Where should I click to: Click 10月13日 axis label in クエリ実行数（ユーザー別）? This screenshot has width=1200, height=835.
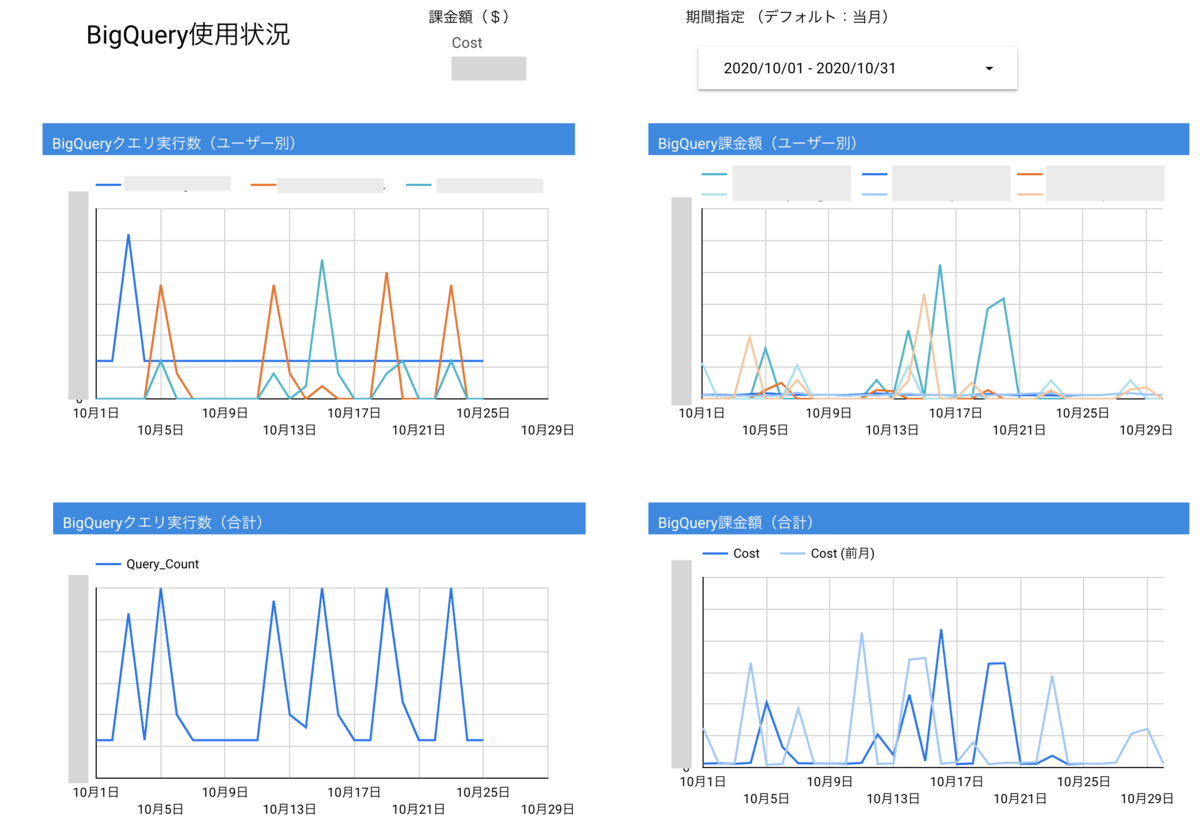point(289,430)
